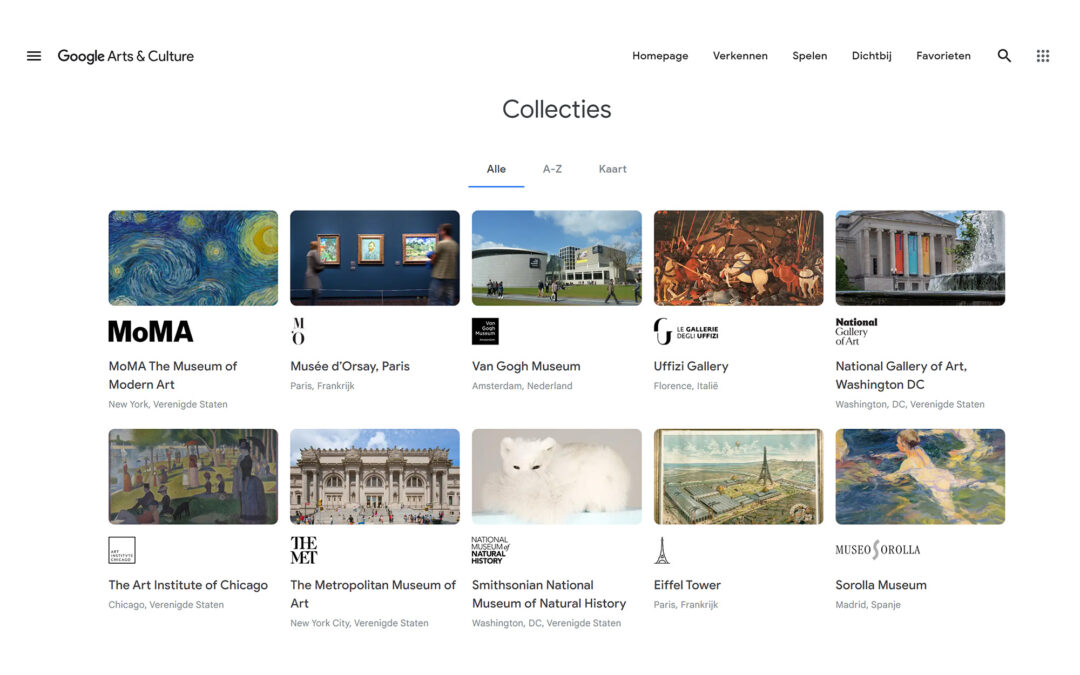Open Smithsonian National Museum of Natural History
1080x675 pixels.
coord(548,594)
